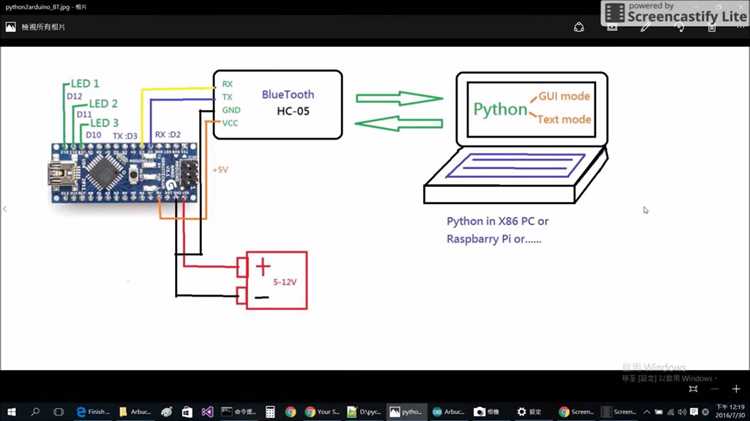The width and height of the screenshot is (750, 421).
Task: Click the fit-to-window icon at bottom right
Action: point(693,389)
